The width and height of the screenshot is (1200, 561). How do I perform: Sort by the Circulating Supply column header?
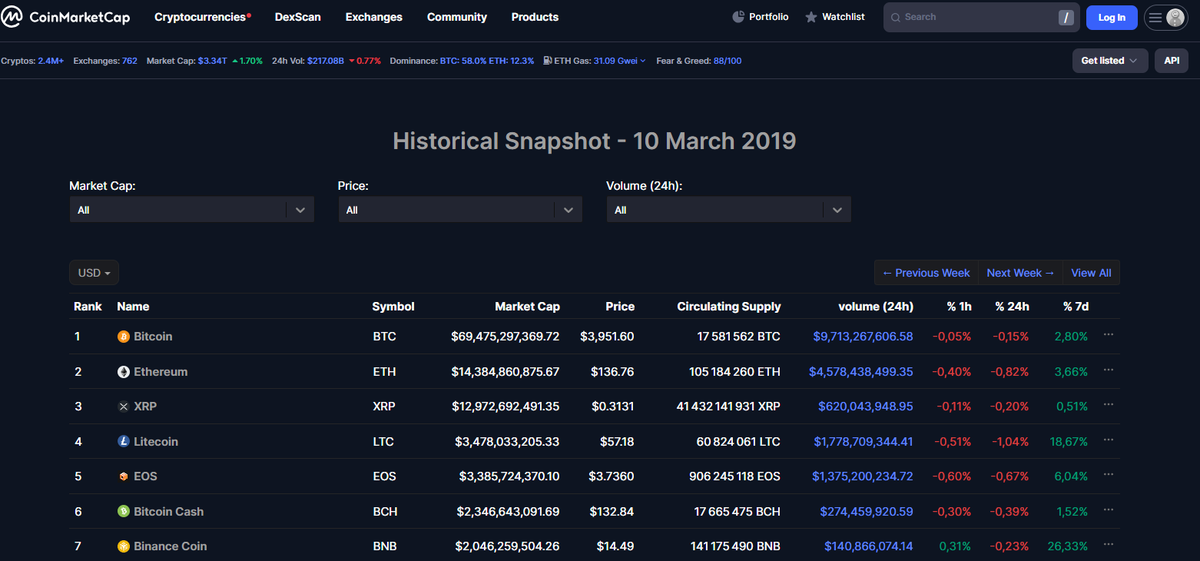click(729, 307)
